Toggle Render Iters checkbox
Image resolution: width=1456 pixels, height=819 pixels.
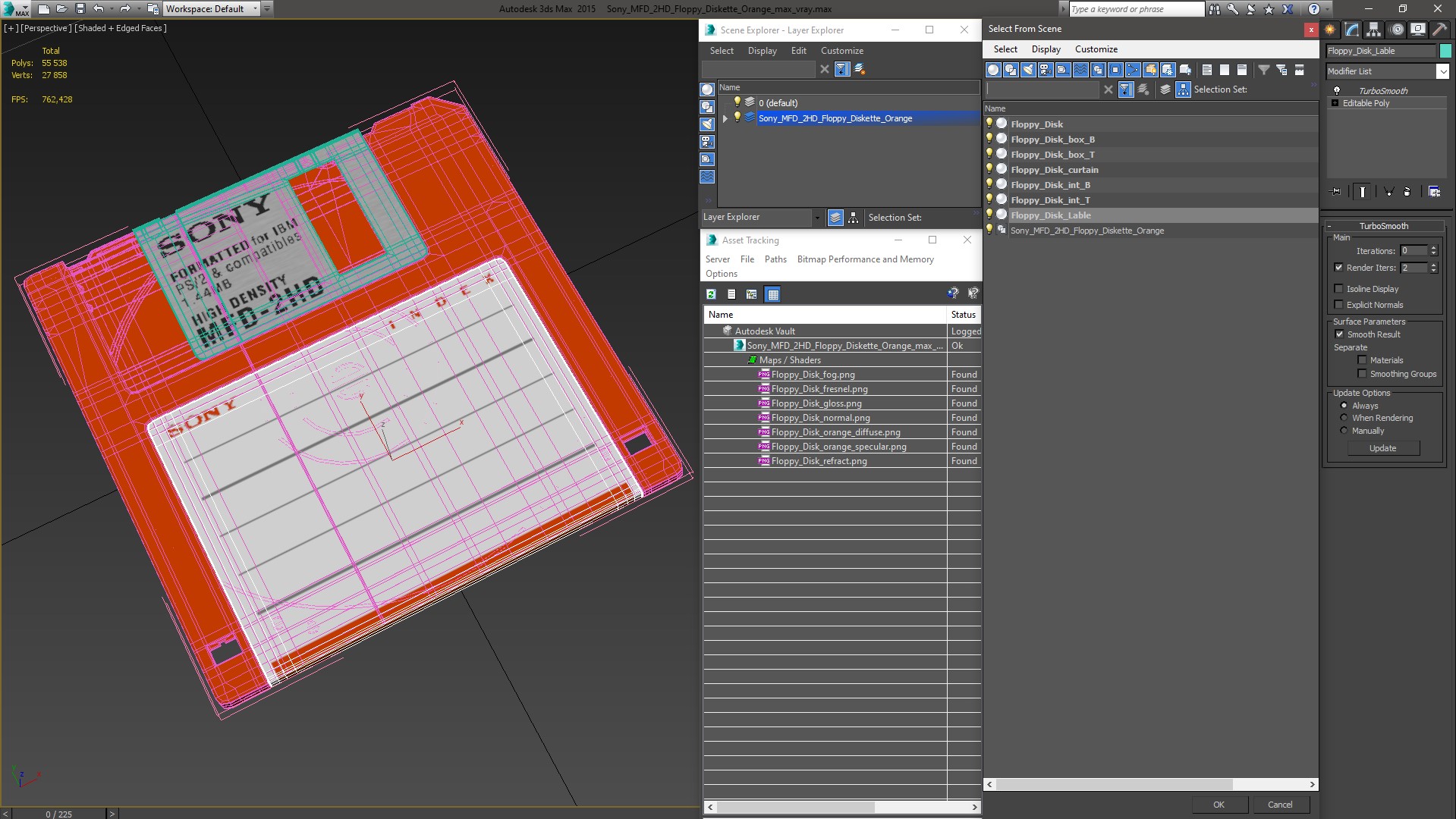[x=1339, y=268]
